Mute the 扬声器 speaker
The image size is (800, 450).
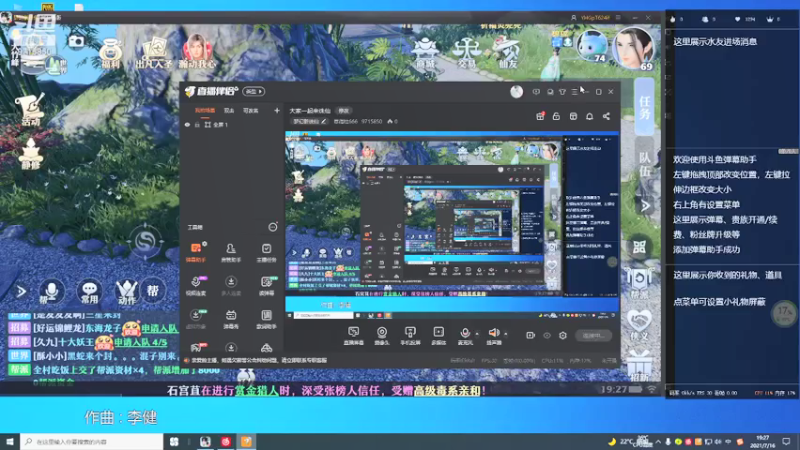[493, 336]
